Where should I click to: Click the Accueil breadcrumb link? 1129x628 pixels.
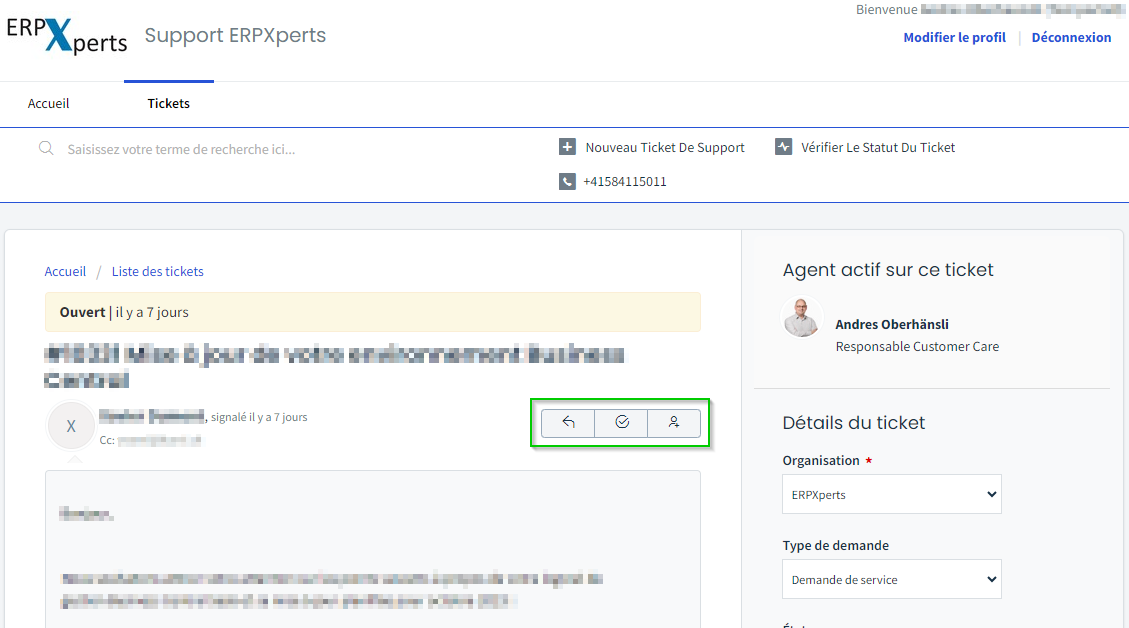click(x=65, y=272)
